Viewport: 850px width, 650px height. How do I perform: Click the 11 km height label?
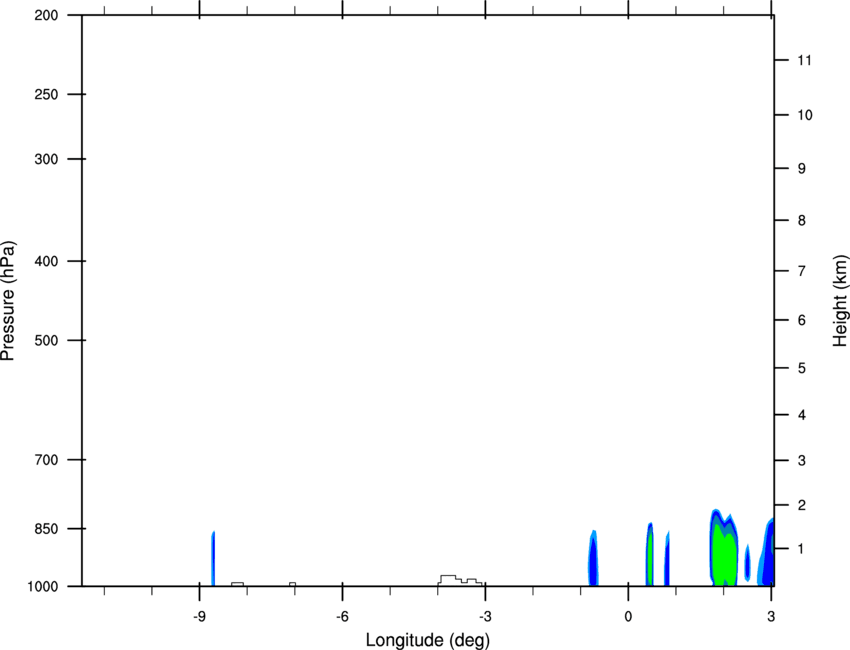pos(804,60)
